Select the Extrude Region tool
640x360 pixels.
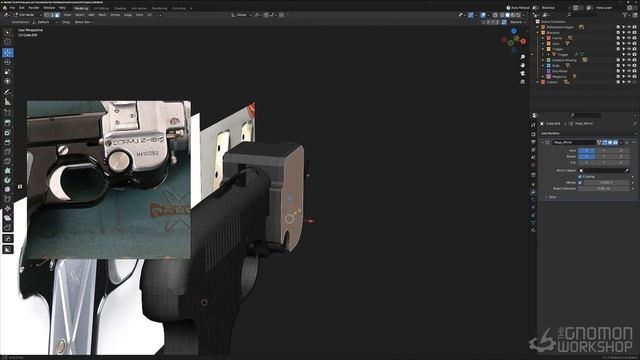pyautogui.click(x=7, y=123)
